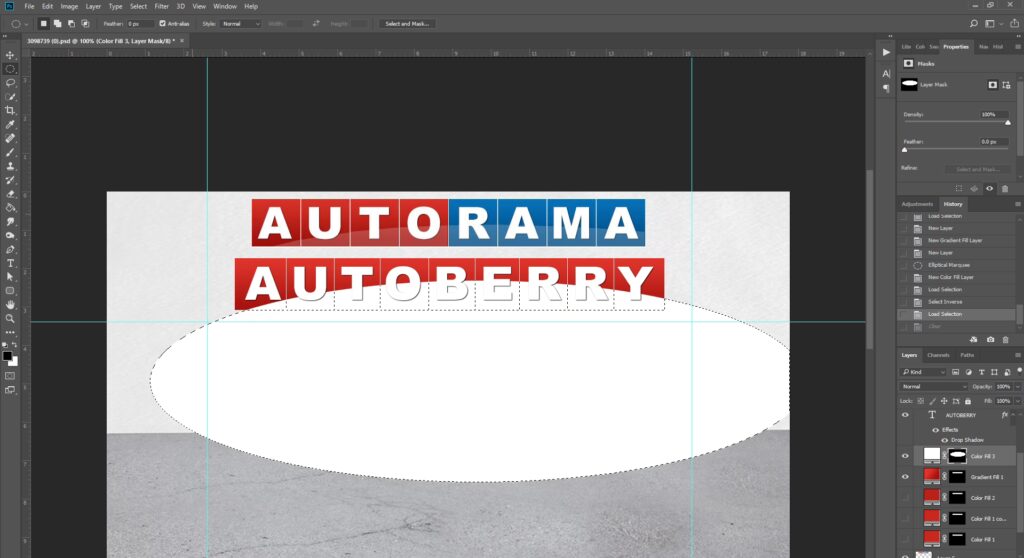Create new snapshot with camera icon
Screen dimensions: 1024x558
[989, 339]
